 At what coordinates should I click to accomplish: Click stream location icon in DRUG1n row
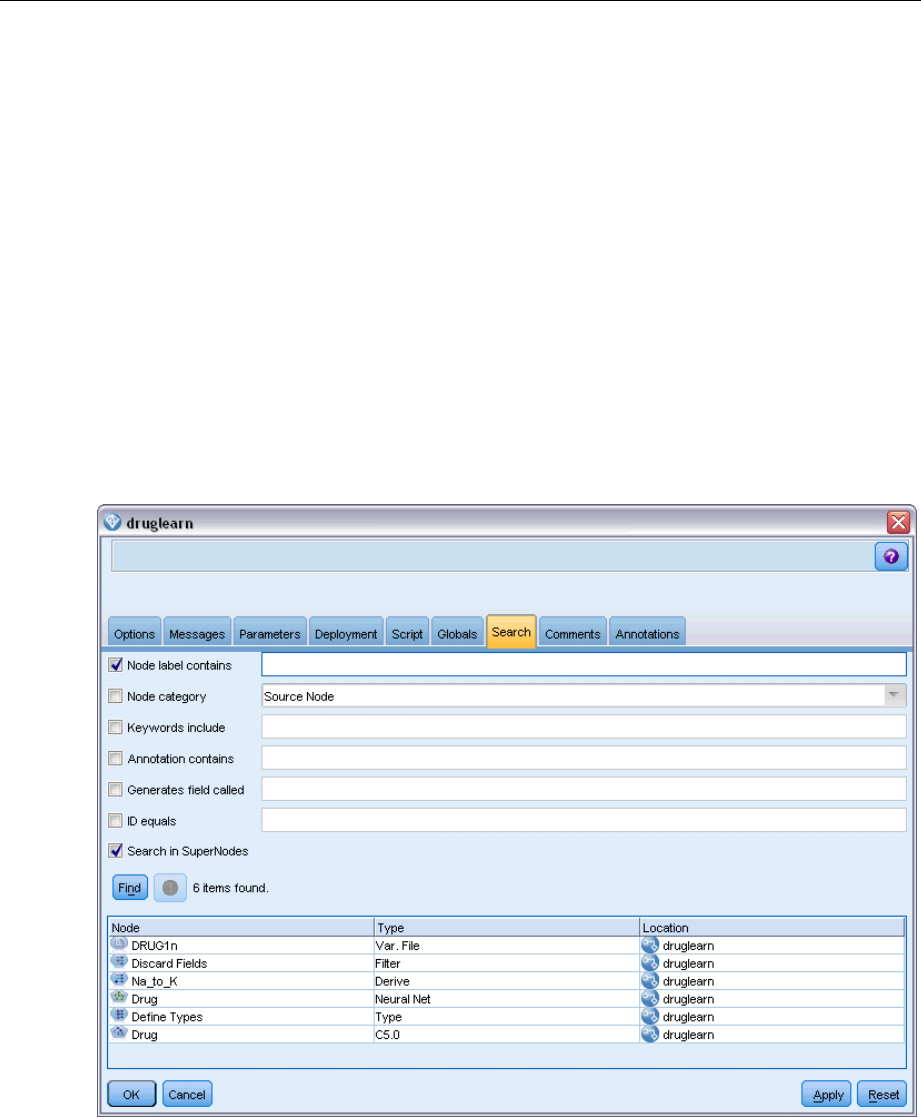(x=650, y=945)
